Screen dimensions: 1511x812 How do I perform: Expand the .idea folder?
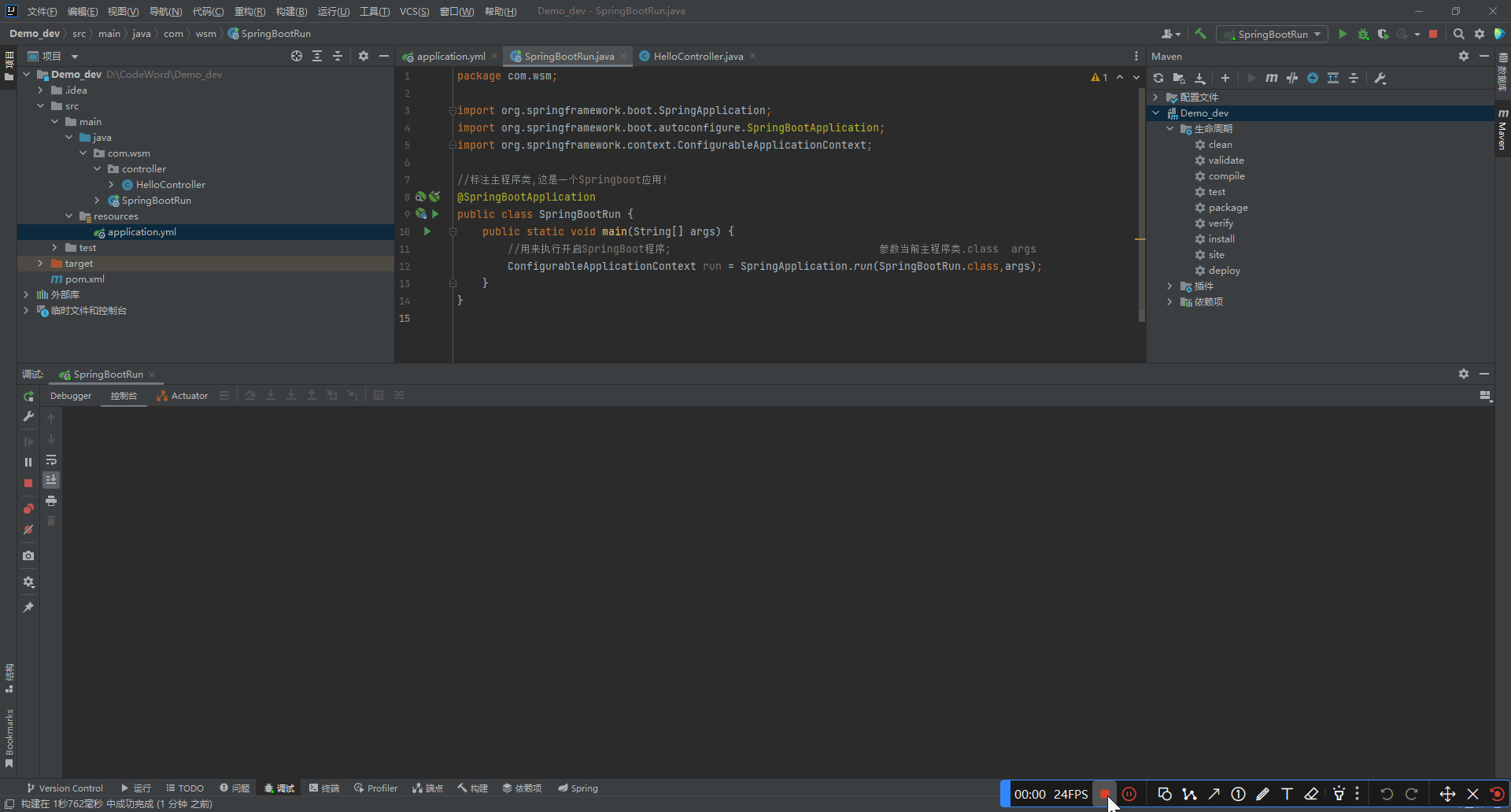(41, 90)
